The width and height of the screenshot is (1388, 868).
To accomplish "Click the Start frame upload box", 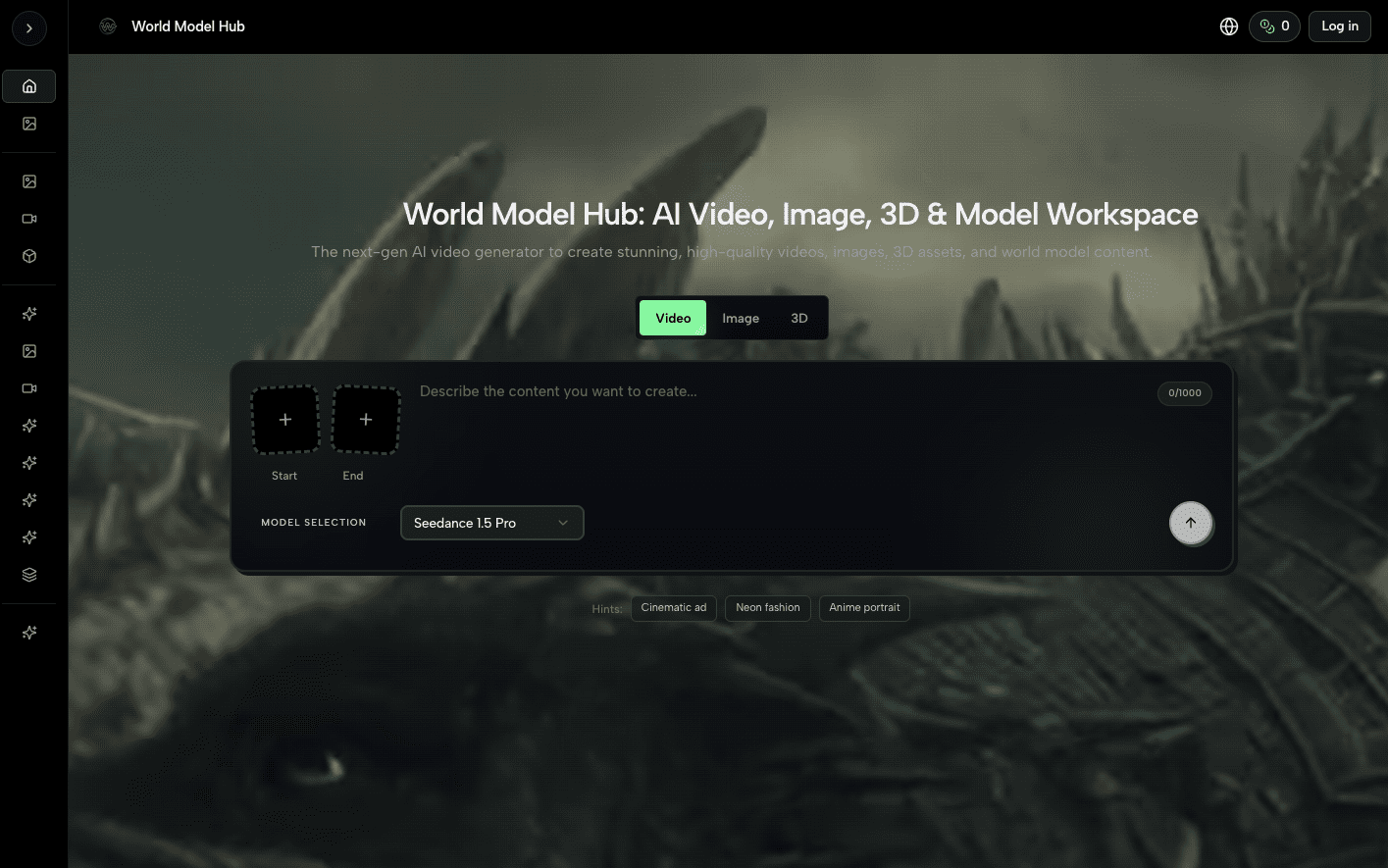I will click(284, 419).
